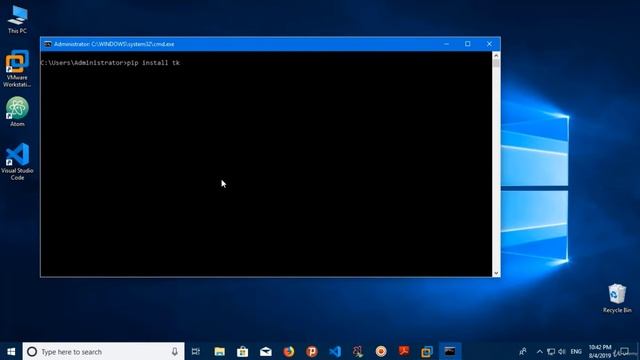Minimize the Command Prompt window
Viewport: 640px width, 360px height.
tap(446, 44)
